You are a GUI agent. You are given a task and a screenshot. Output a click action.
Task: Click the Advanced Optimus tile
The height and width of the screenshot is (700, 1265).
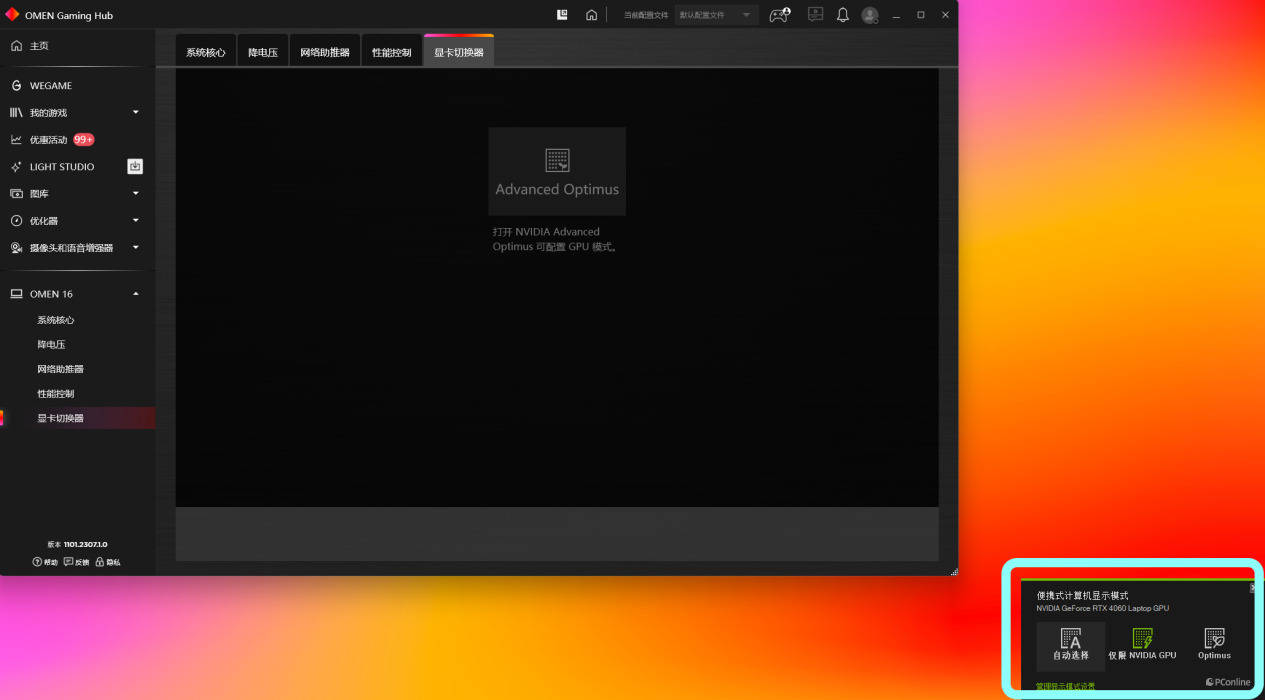pyautogui.click(x=557, y=171)
